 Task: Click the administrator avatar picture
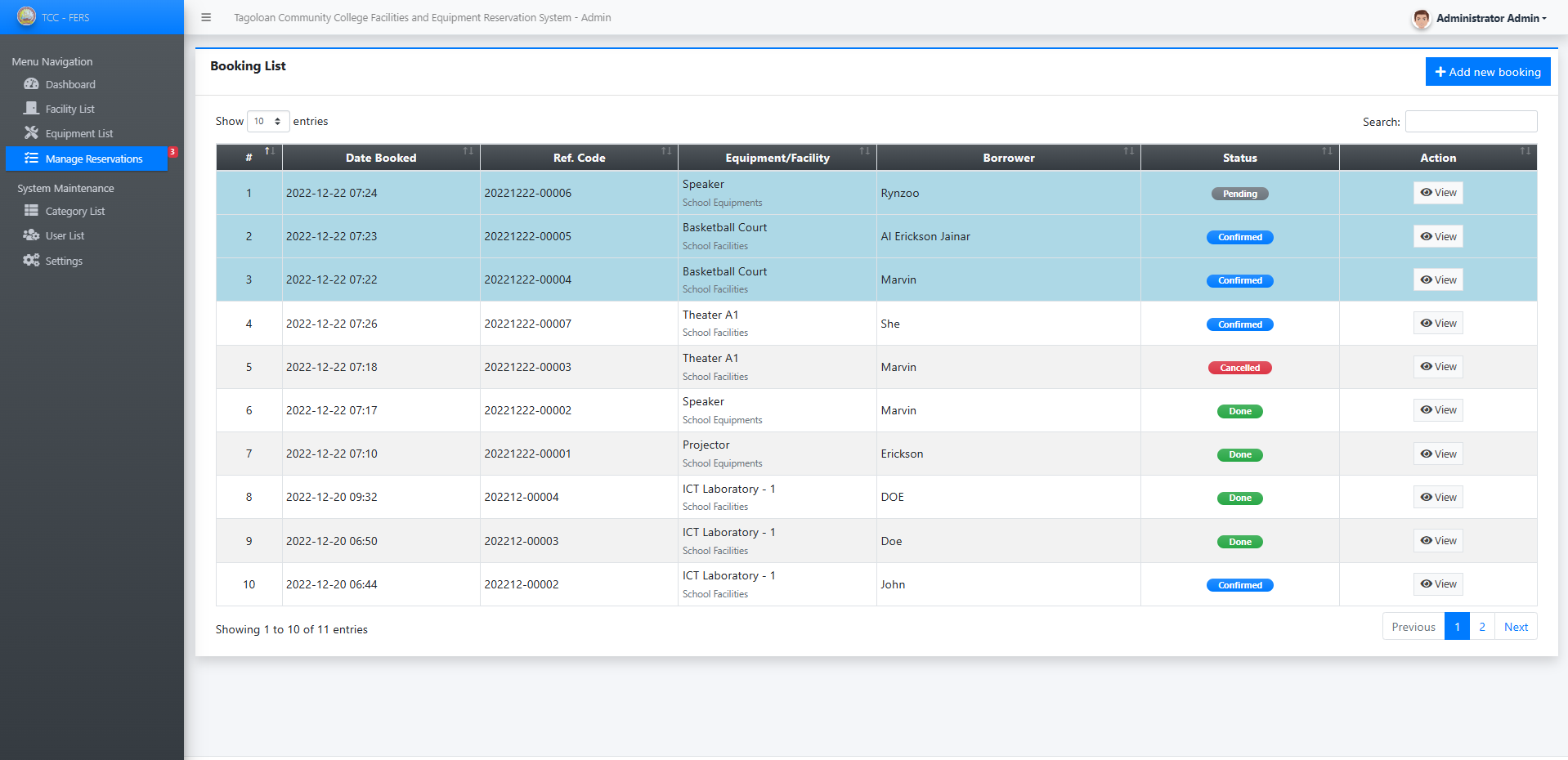(x=1421, y=18)
